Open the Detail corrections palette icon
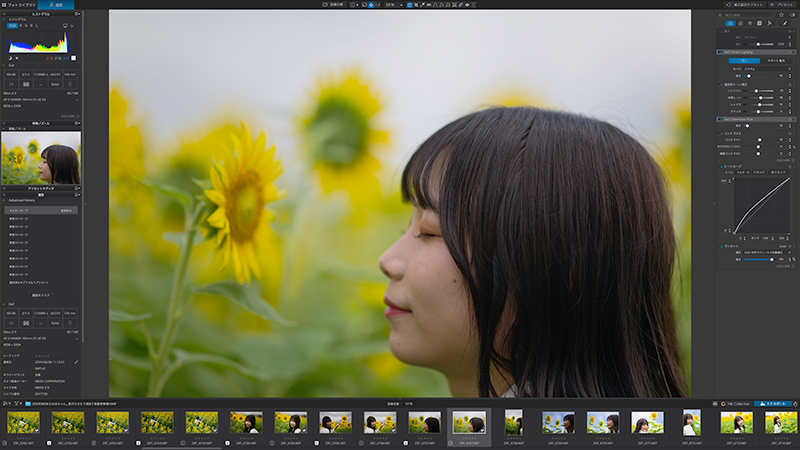The width and height of the screenshot is (800, 450). pyautogui.click(x=750, y=23)
